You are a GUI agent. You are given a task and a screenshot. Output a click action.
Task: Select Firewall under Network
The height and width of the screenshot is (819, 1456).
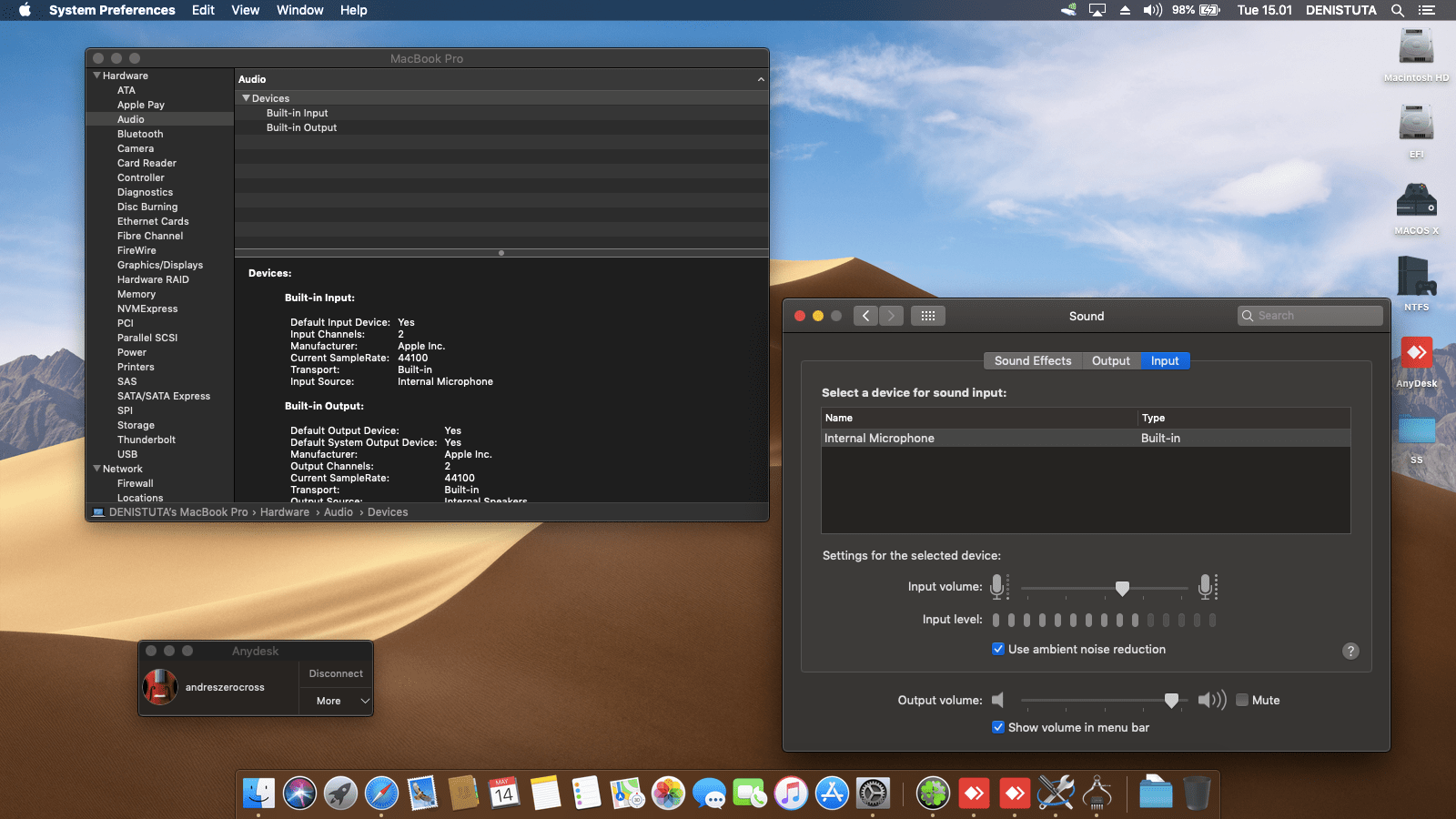[x=135, y=483]
